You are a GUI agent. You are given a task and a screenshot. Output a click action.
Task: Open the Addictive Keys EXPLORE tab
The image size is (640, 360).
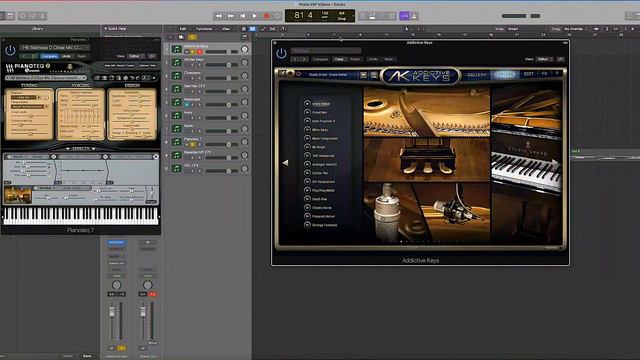(x=505, y=74)
